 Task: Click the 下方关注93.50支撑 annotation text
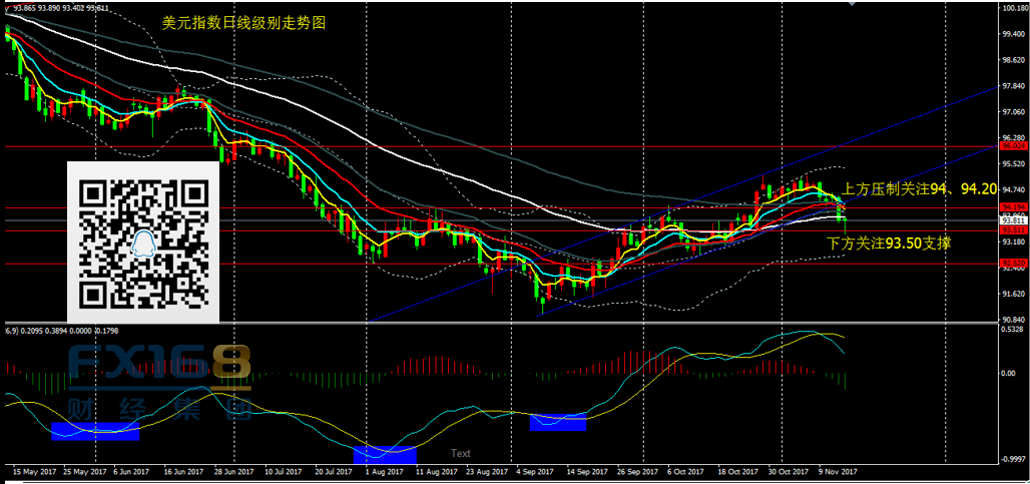(888, 242)
